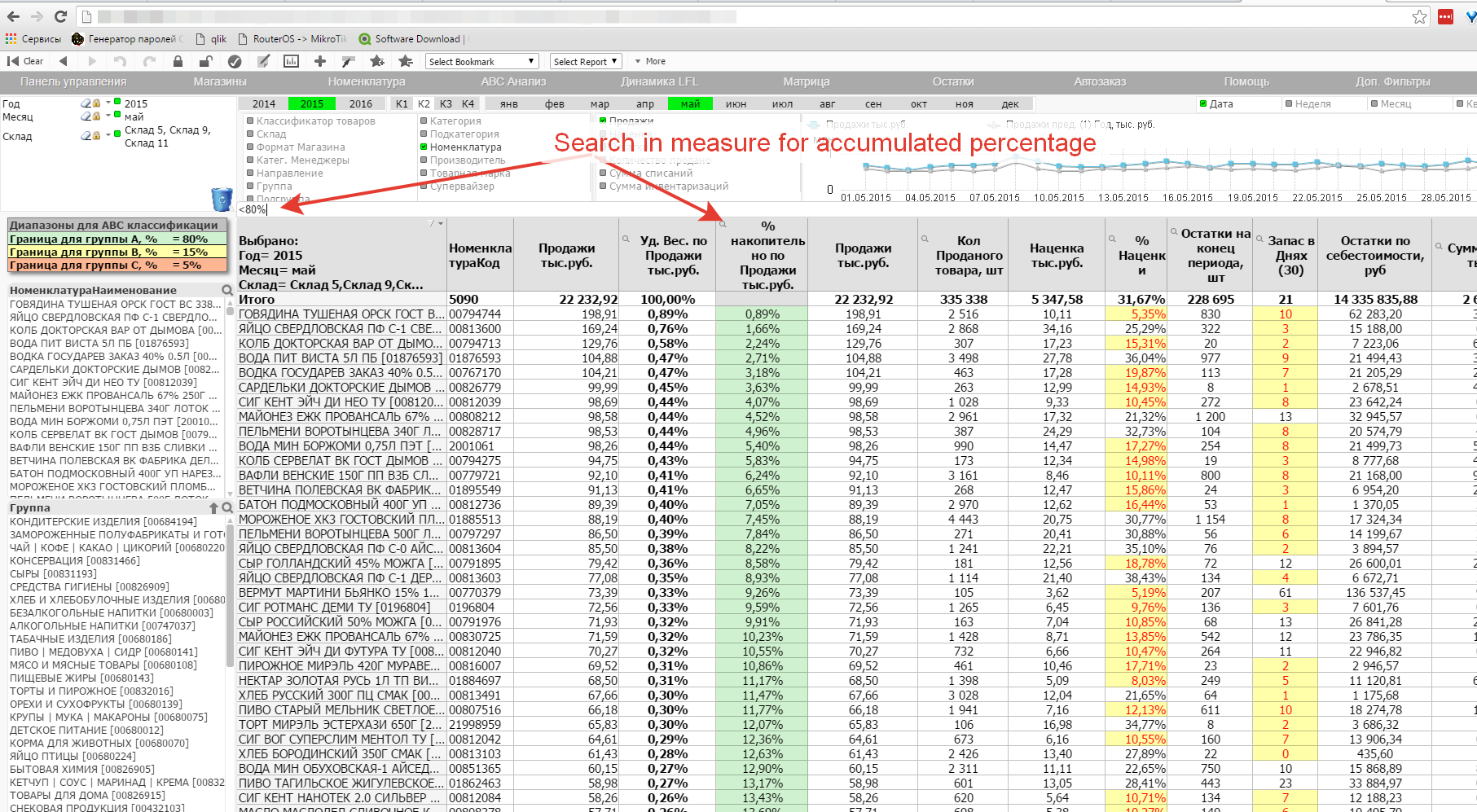
Task: Click the Remove Bookmark star-minus icon
Action: click(405, 61)
